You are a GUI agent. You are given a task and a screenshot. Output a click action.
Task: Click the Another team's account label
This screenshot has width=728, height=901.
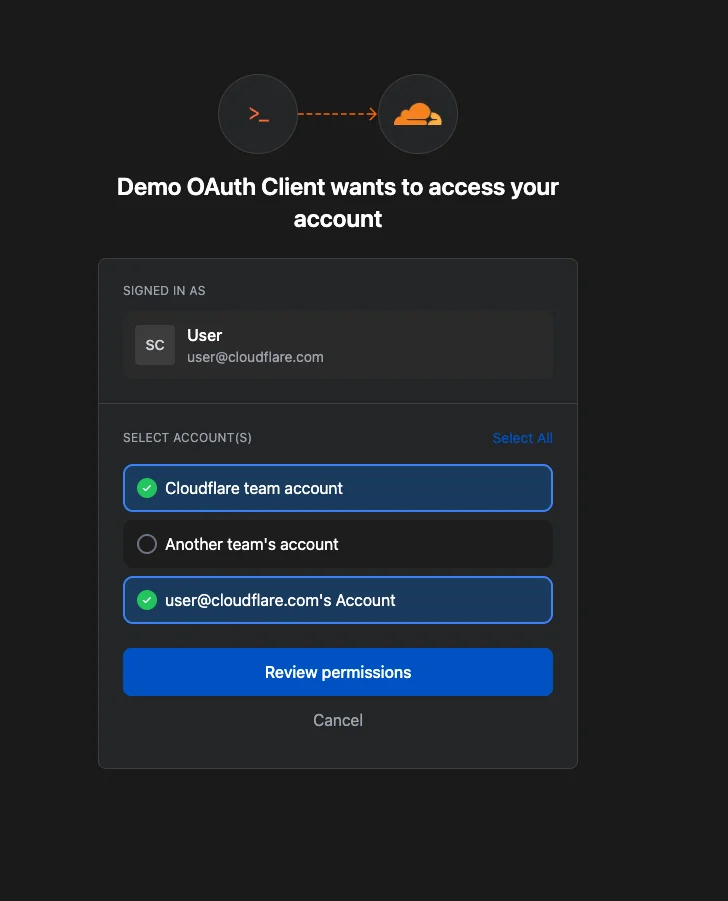pos(252,544)
